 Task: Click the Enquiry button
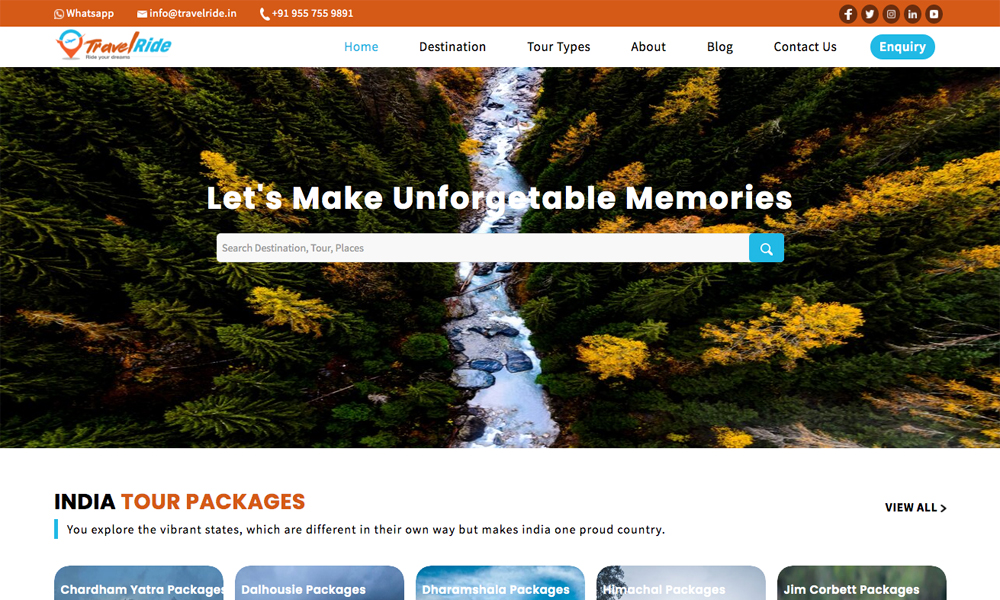click(x=902, y=47)
